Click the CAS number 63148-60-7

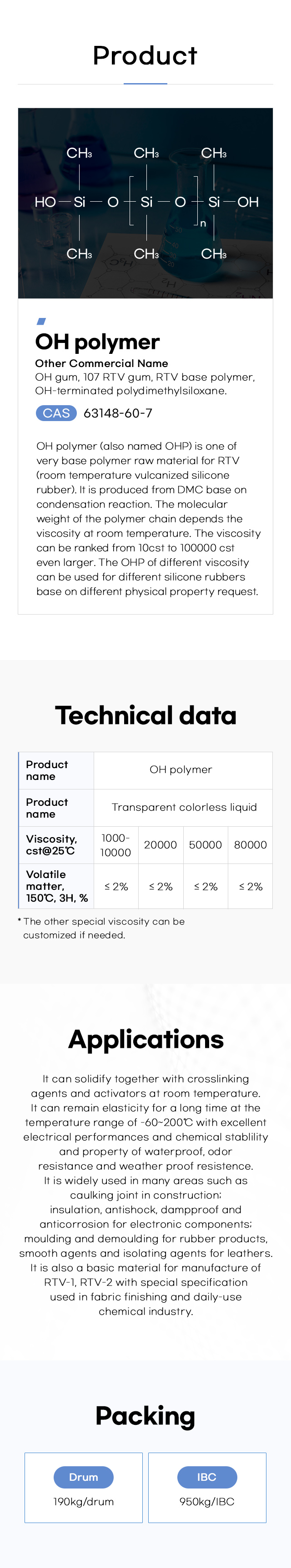coord(117,413)
